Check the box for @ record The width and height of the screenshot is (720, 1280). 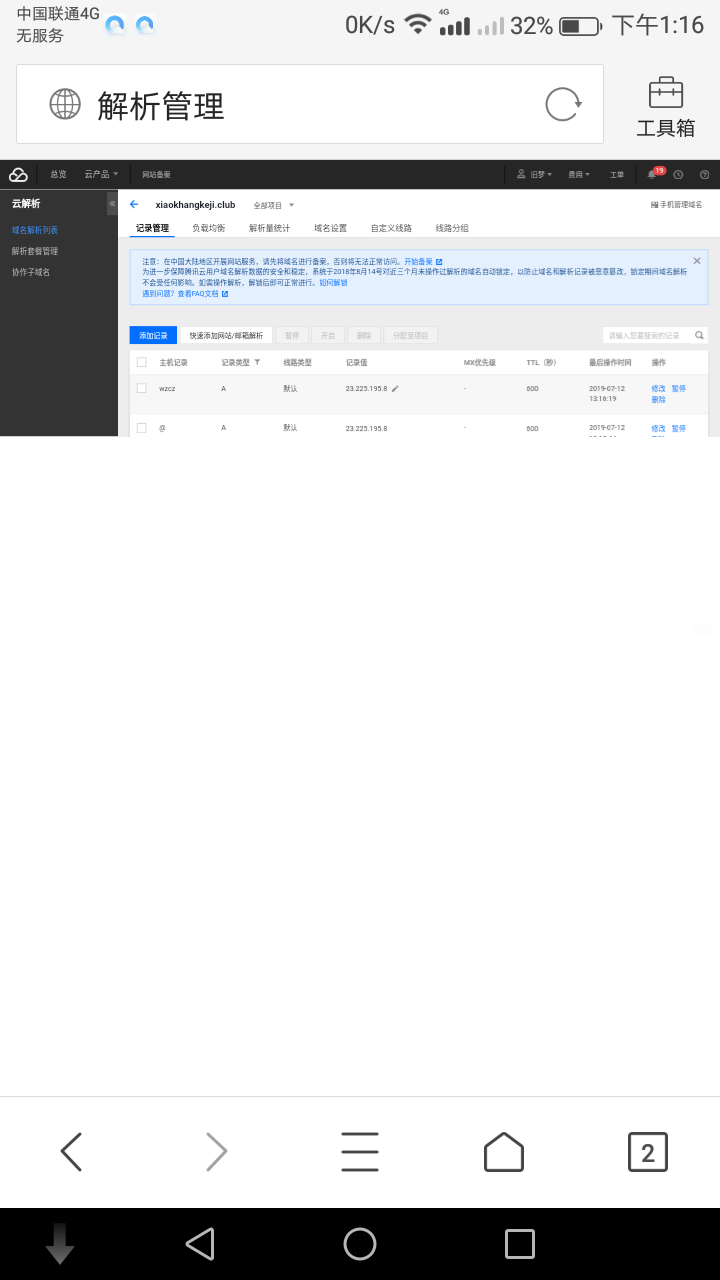pyautogui.click(x=141, y=427)
